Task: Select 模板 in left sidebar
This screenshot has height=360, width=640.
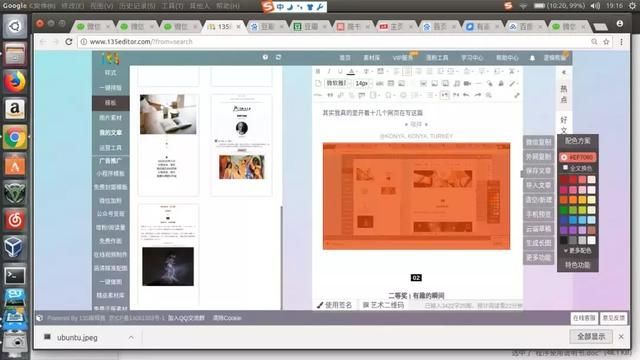Action: 111,103
